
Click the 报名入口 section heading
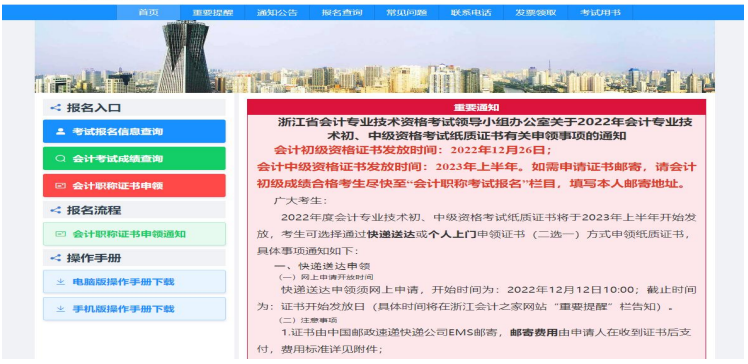coord(94,108)
